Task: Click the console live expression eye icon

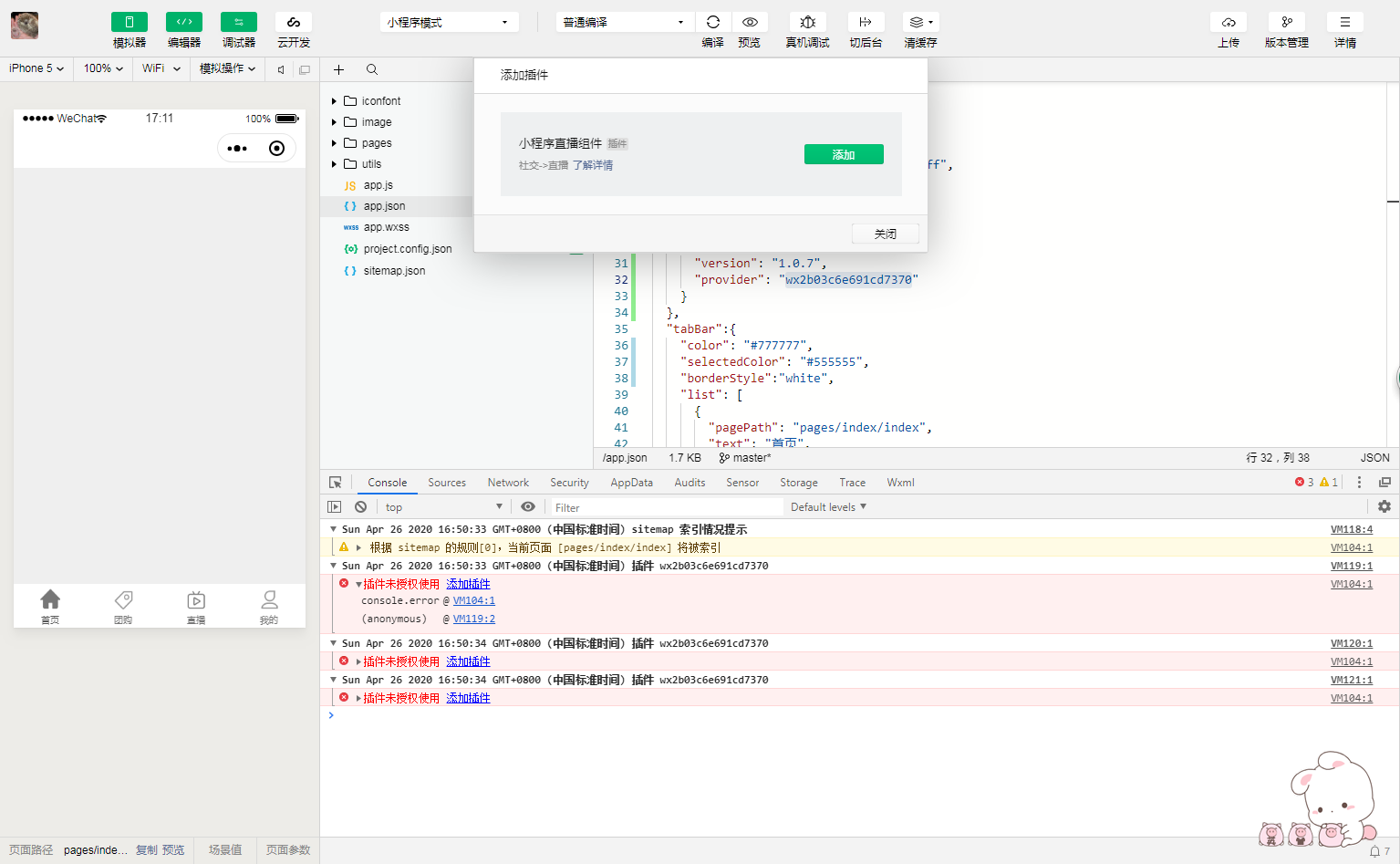Action: pyautogui.click(x=528, y=507)
